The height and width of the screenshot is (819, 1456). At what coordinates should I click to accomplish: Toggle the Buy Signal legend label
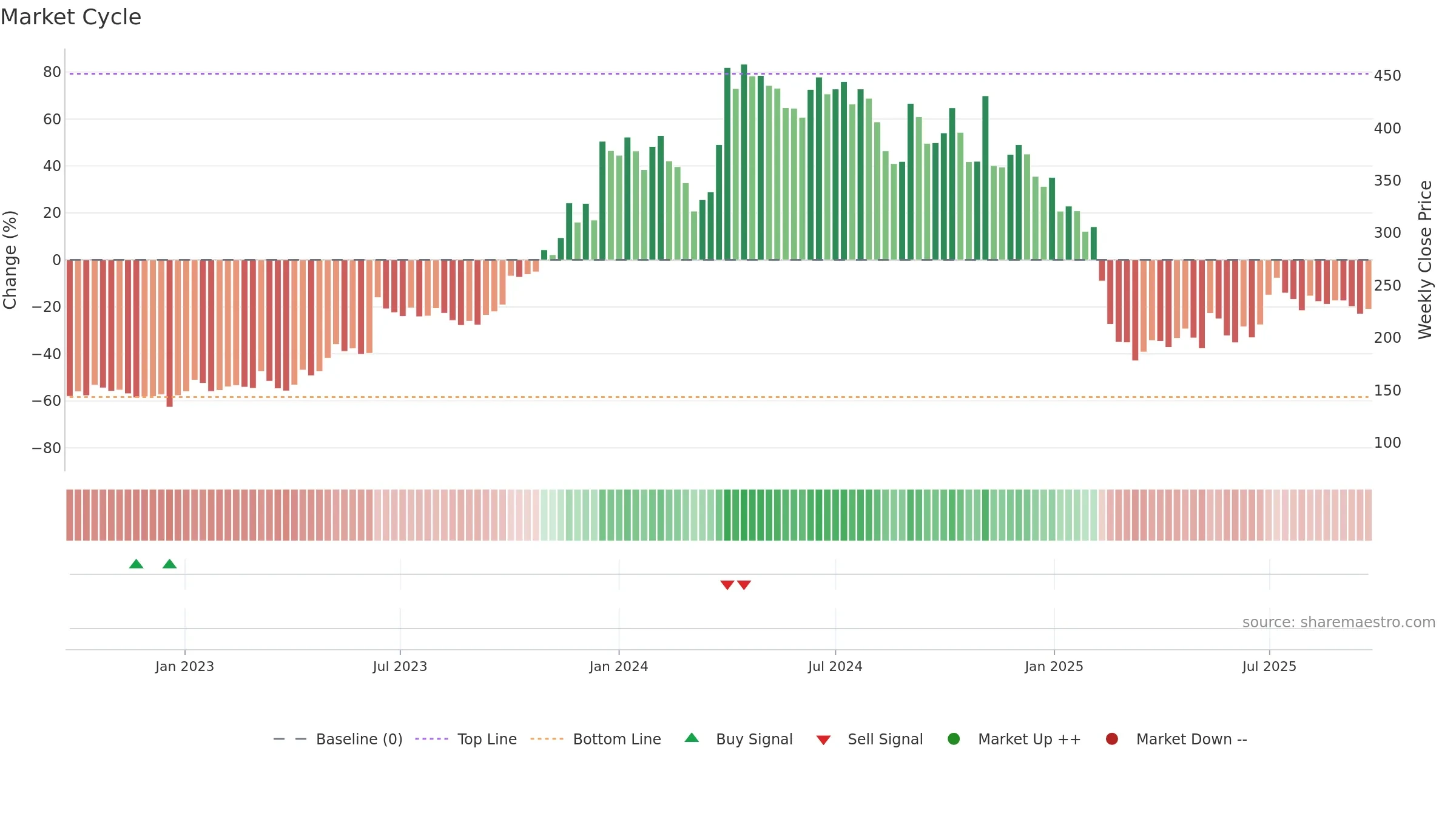(x=754, y=739)
